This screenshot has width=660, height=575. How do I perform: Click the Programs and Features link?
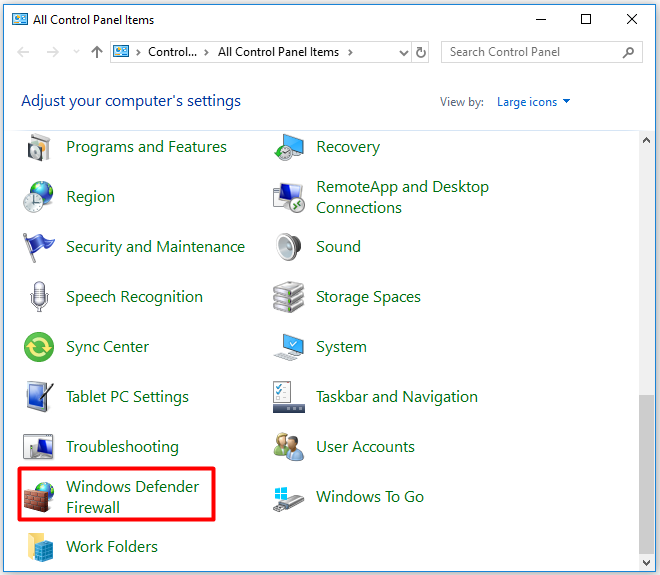[146, 147]
